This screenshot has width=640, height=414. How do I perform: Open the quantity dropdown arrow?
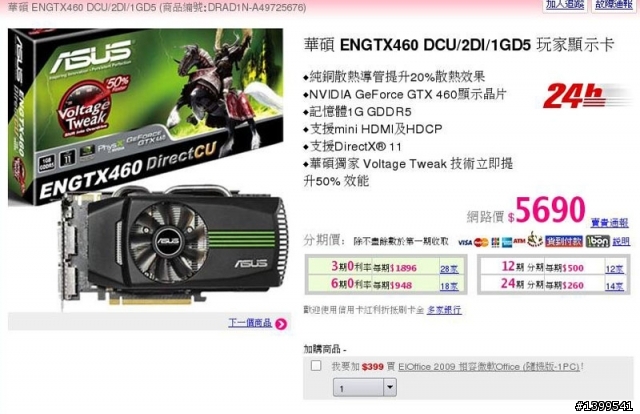pyautogui.click(x=390, y=387)
